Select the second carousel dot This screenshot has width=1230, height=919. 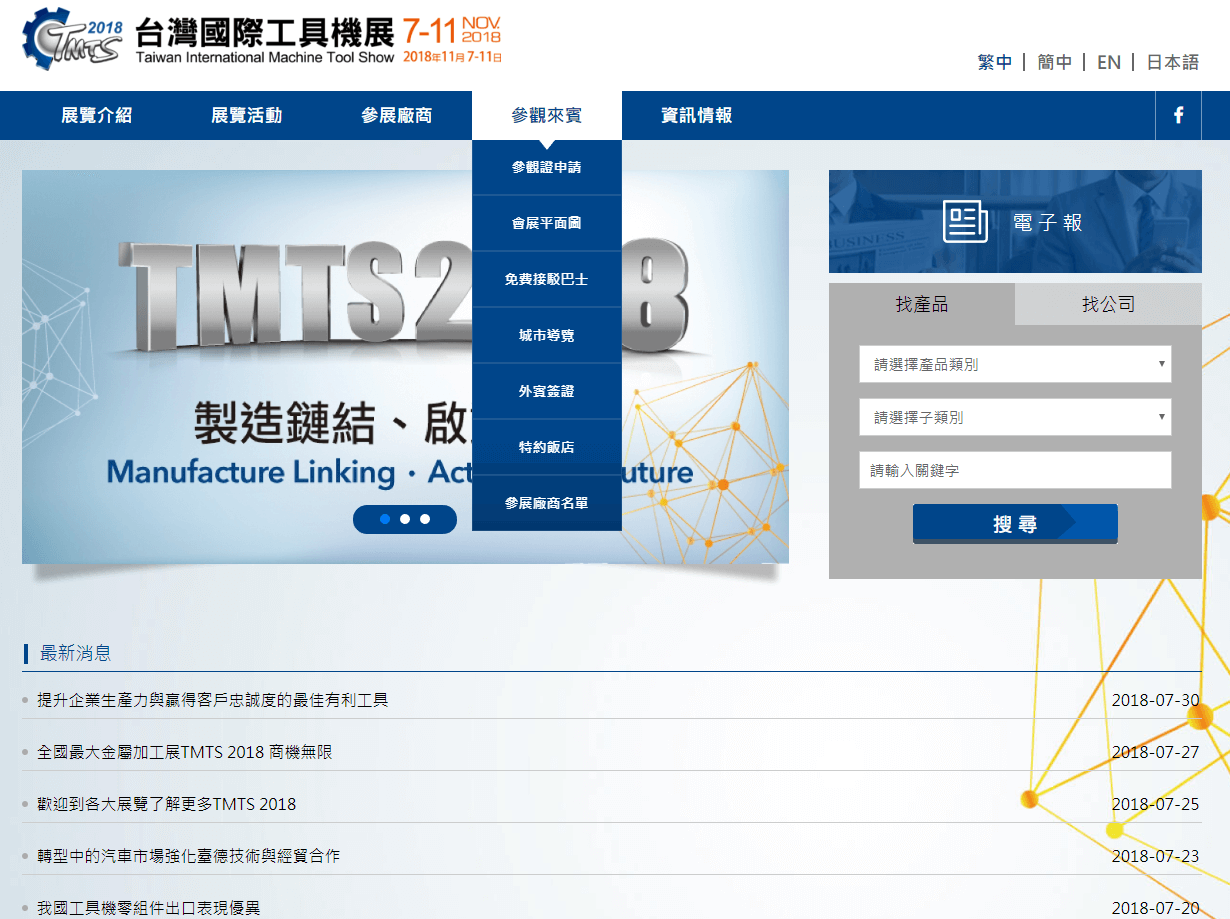click(x=405, y=519)
